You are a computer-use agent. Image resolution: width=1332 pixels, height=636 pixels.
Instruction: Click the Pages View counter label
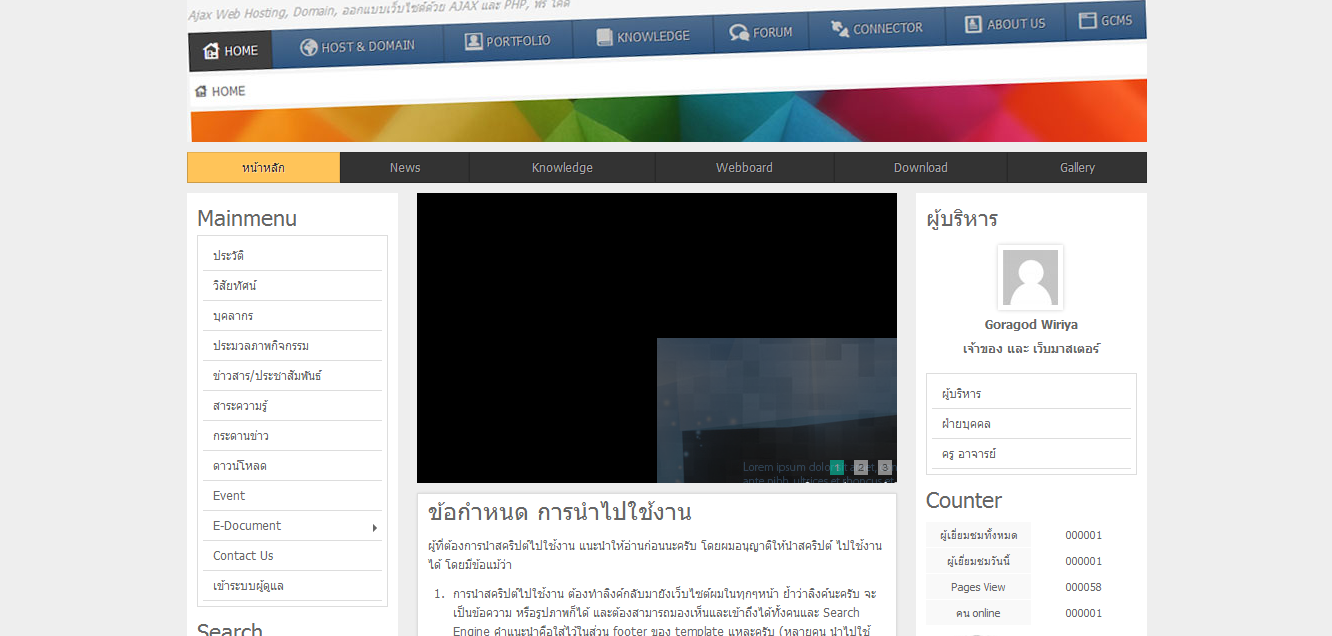pyautogui.click(x=978, y=587)
